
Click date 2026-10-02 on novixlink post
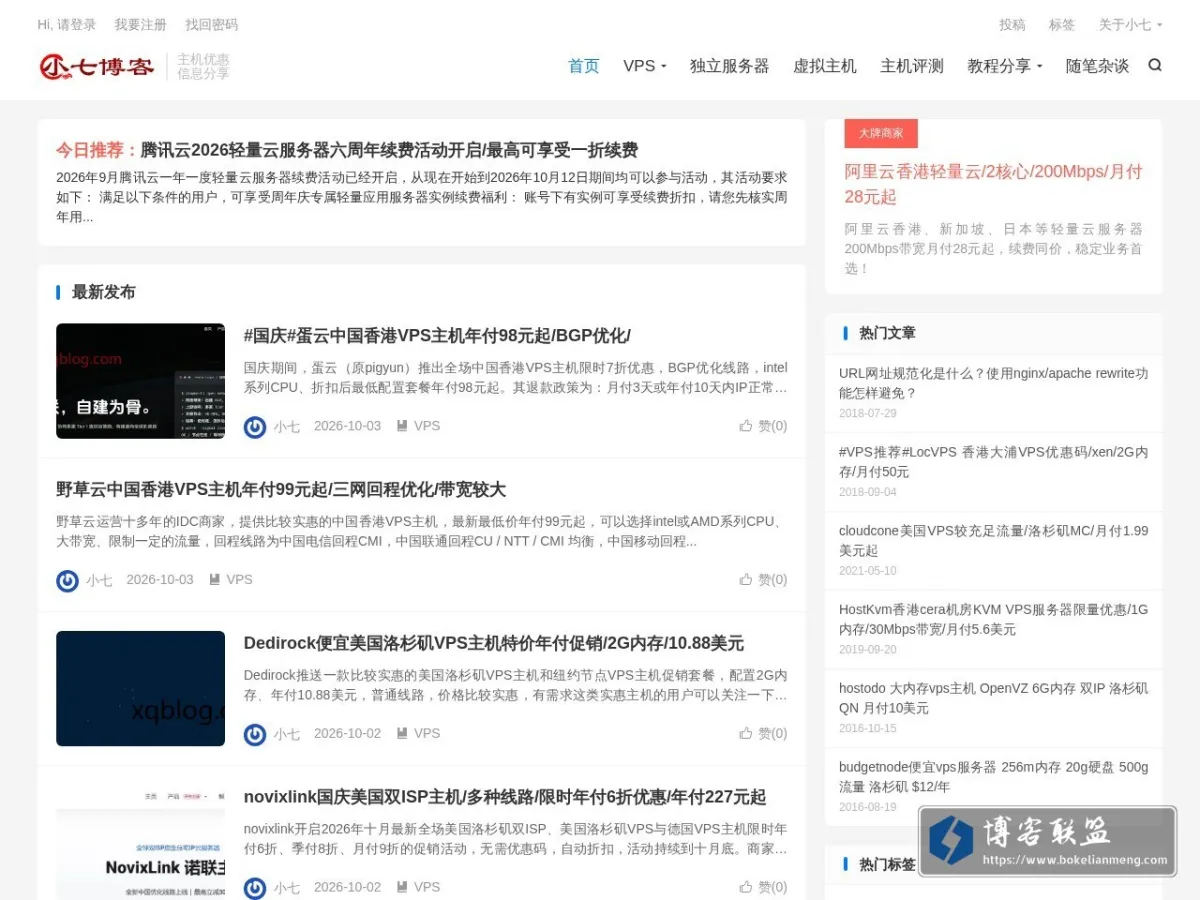[x=348, y=887]
